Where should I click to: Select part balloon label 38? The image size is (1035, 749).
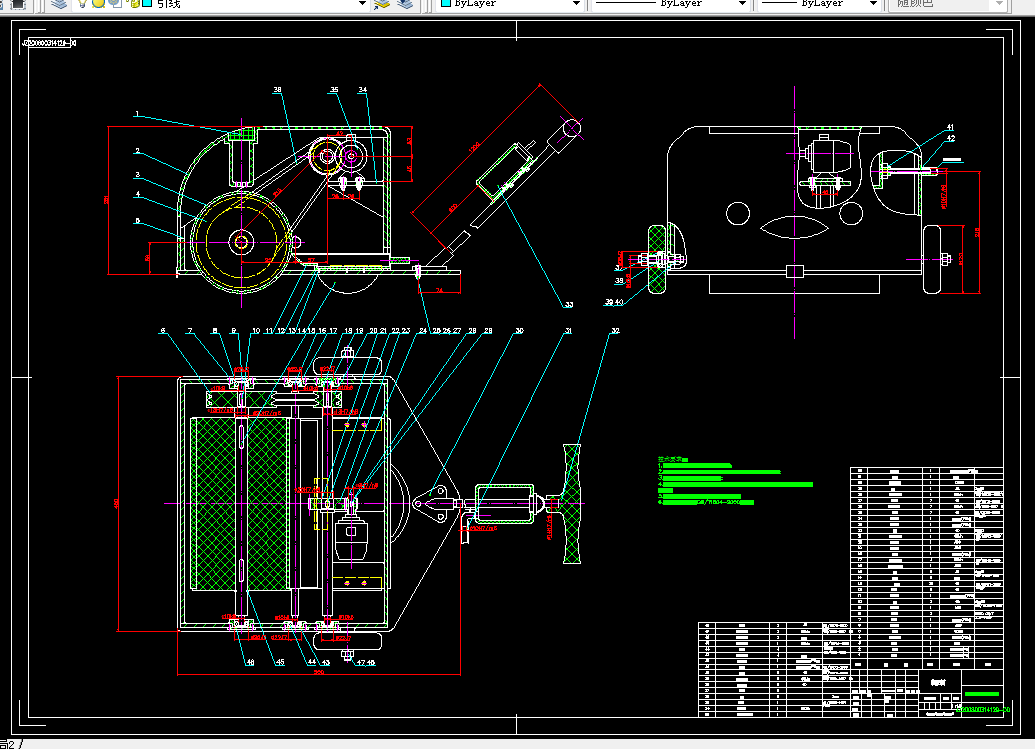(x=277, y=90)
